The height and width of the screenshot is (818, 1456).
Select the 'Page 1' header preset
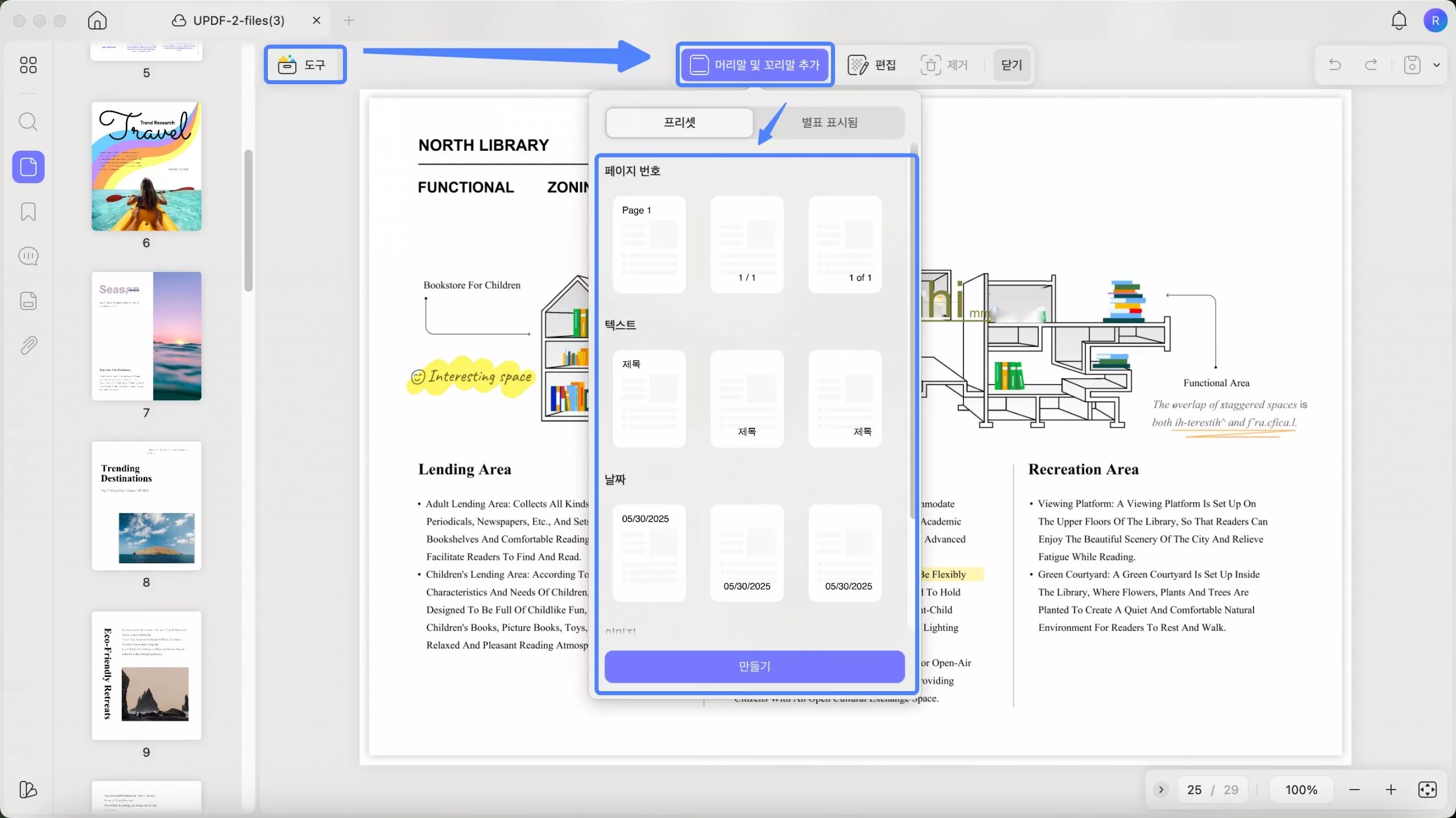coord(649,245)
